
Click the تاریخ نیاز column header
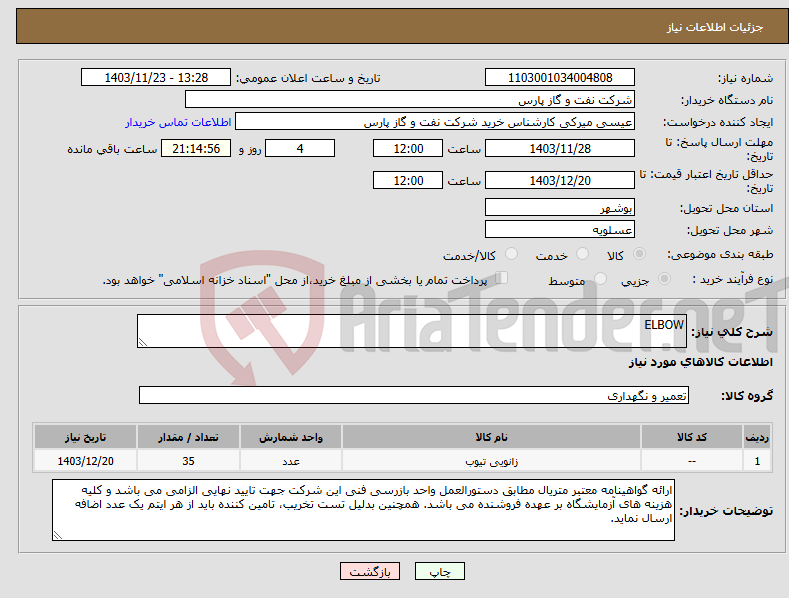point(86,437)
